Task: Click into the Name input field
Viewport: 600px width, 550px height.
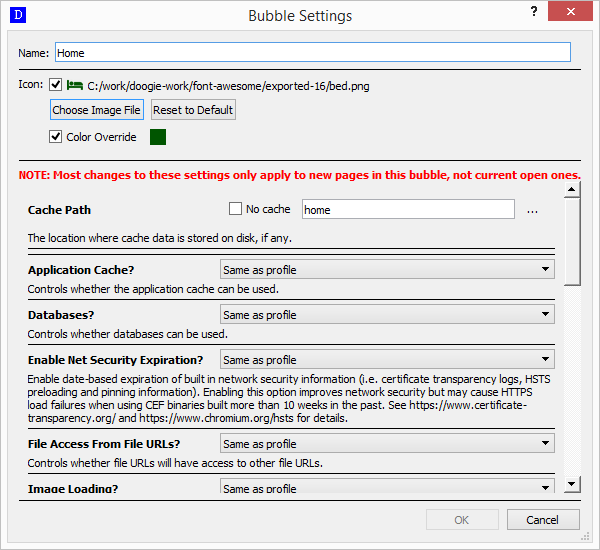Action: (313, 52)
